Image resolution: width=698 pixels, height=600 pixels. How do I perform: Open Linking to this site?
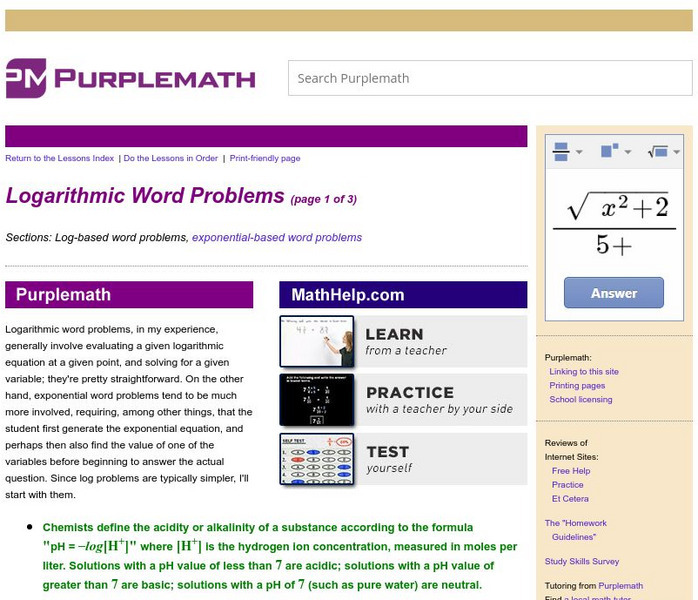coord(584,371)
